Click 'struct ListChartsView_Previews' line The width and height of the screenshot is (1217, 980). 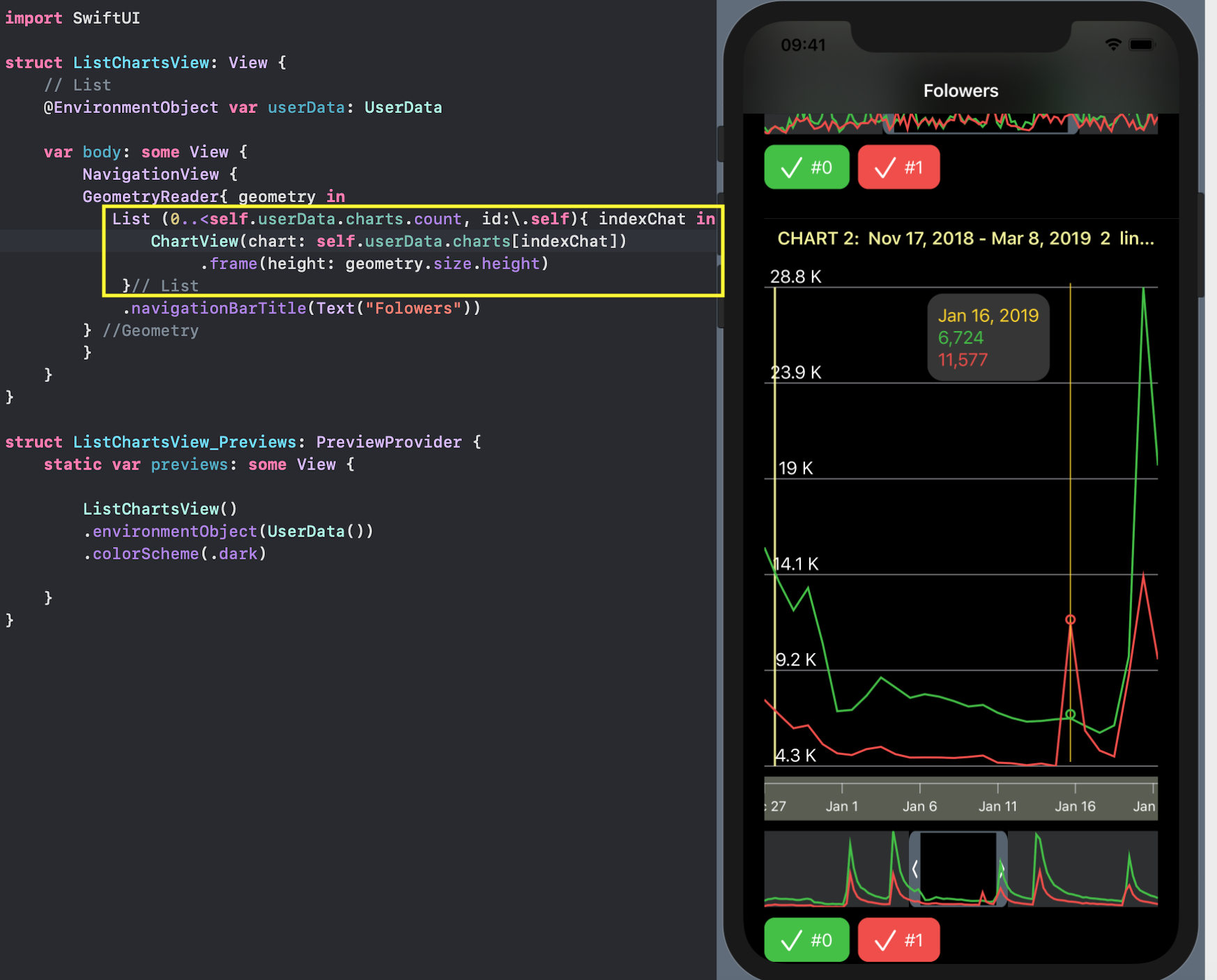243,442
